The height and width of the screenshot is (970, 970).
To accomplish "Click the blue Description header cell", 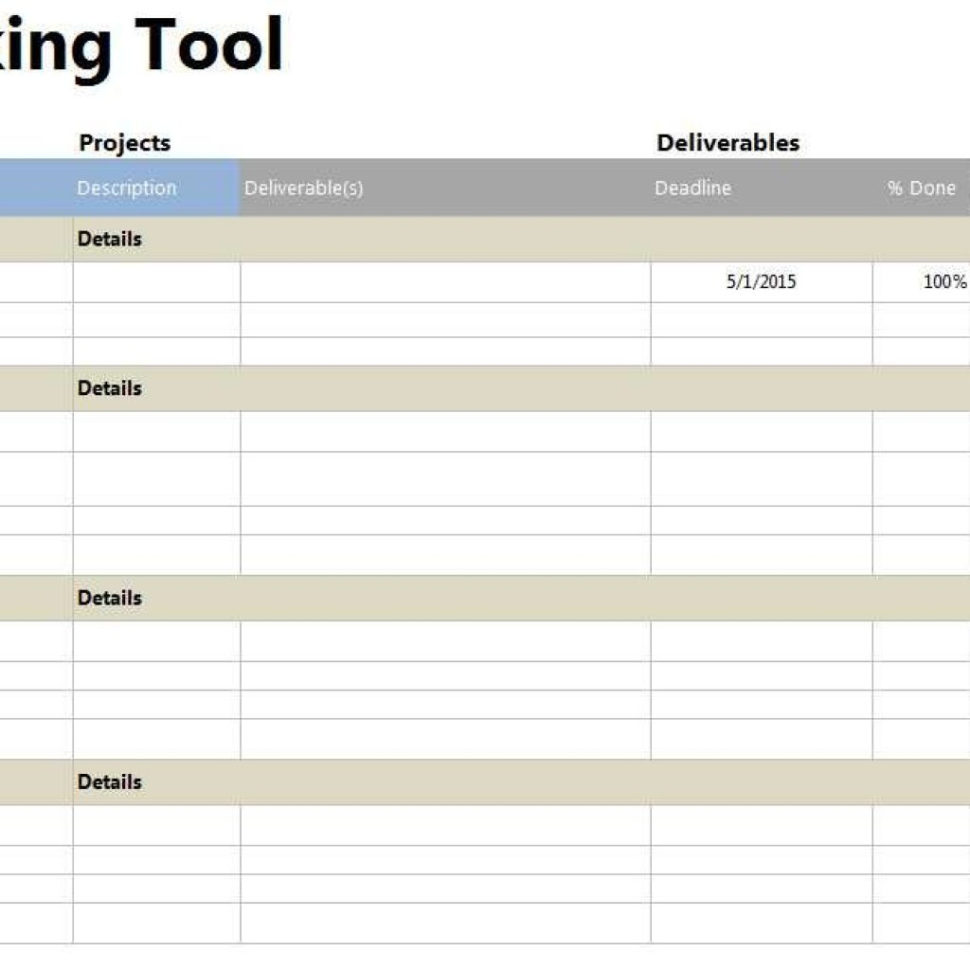I will pyautogui.click(x=128, y=187).
